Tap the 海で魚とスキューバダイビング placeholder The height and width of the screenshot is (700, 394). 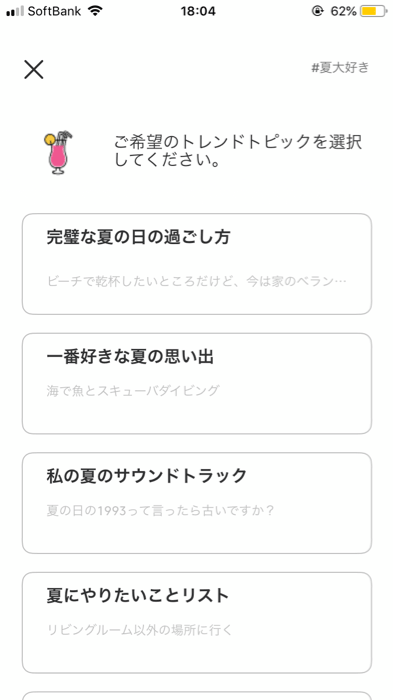pyautogui.click(x=133, y=391)
